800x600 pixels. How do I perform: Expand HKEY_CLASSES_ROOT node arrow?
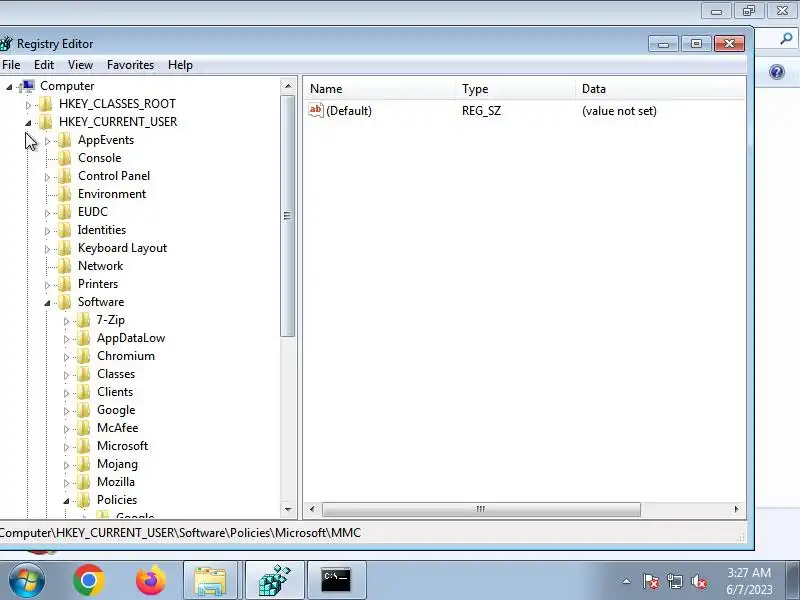28,105
